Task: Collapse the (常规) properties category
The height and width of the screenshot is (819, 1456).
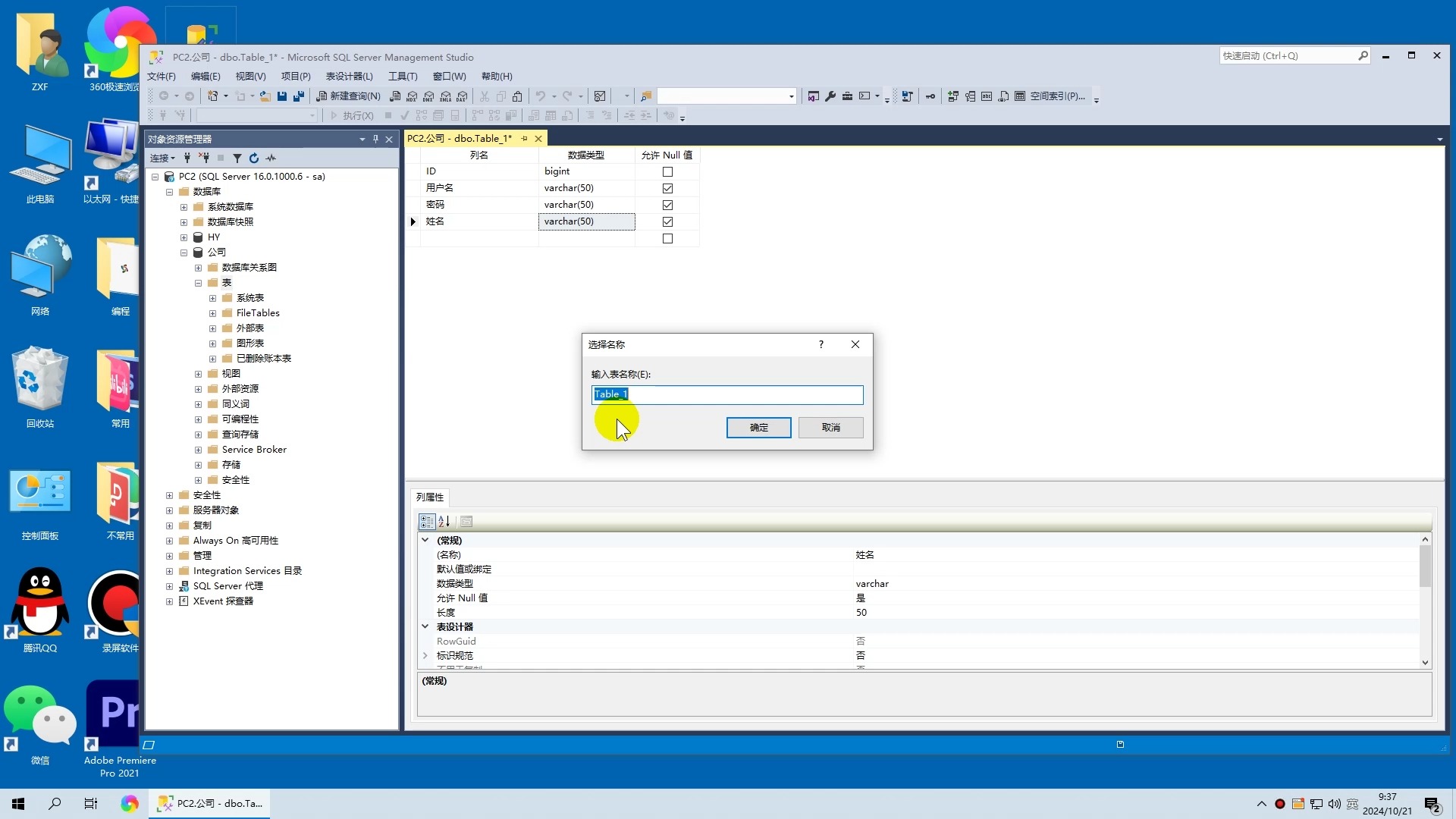Action: pyautogui.click(x=425, y=540)
